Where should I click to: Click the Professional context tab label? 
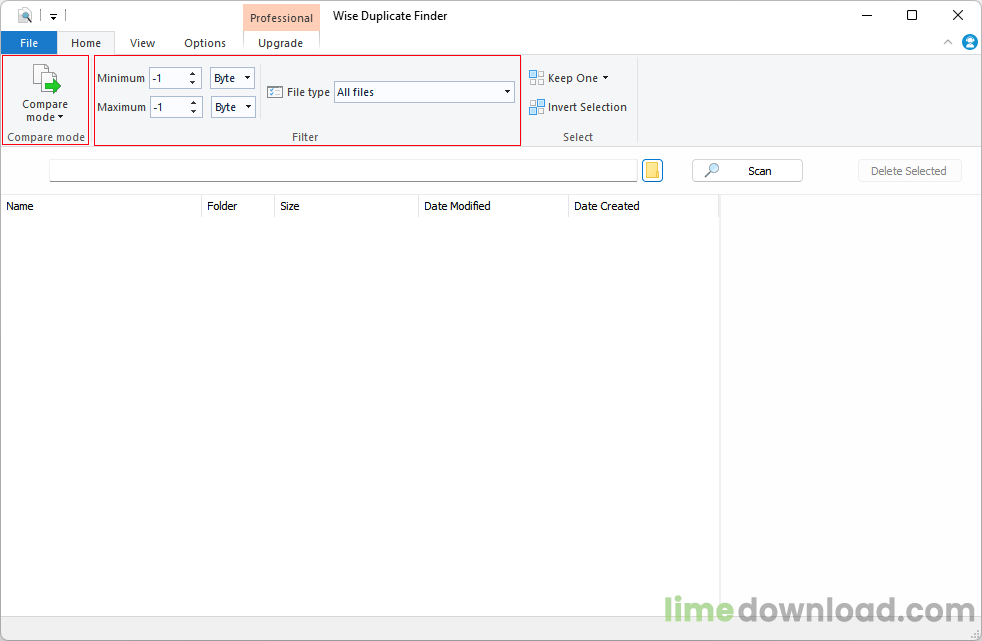(x=281, y=18)
